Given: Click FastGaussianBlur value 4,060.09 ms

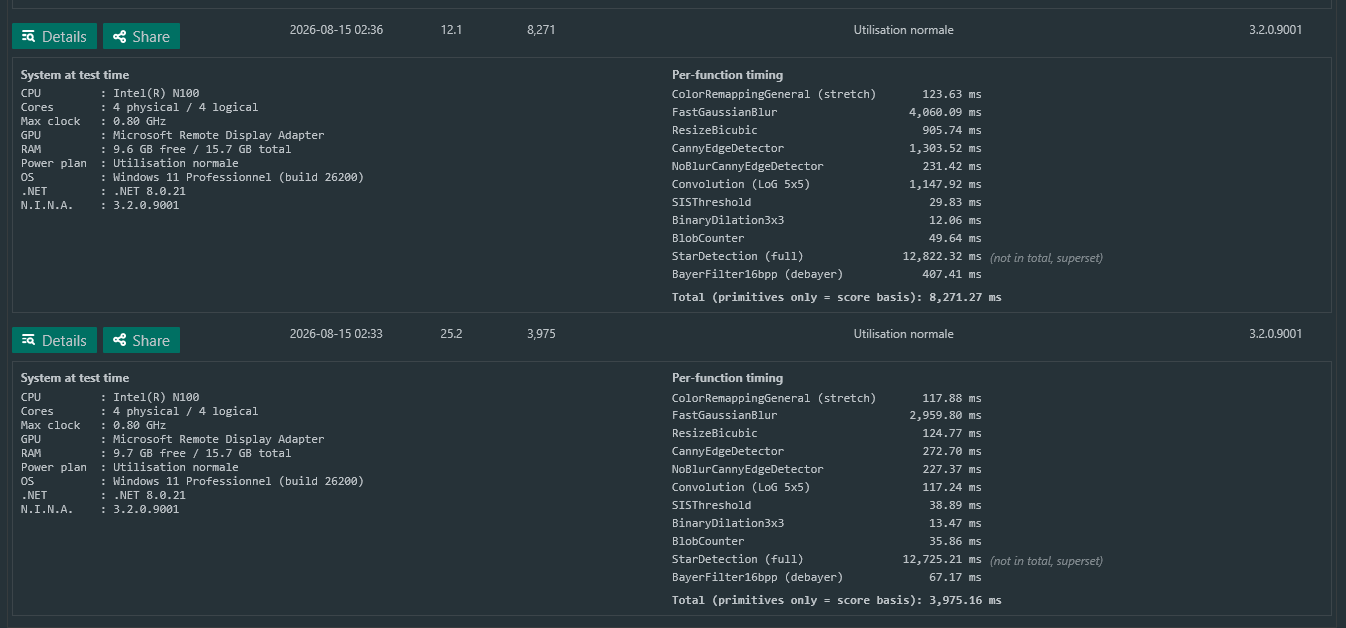Looking at the screenshot, I should click(945, 112).
